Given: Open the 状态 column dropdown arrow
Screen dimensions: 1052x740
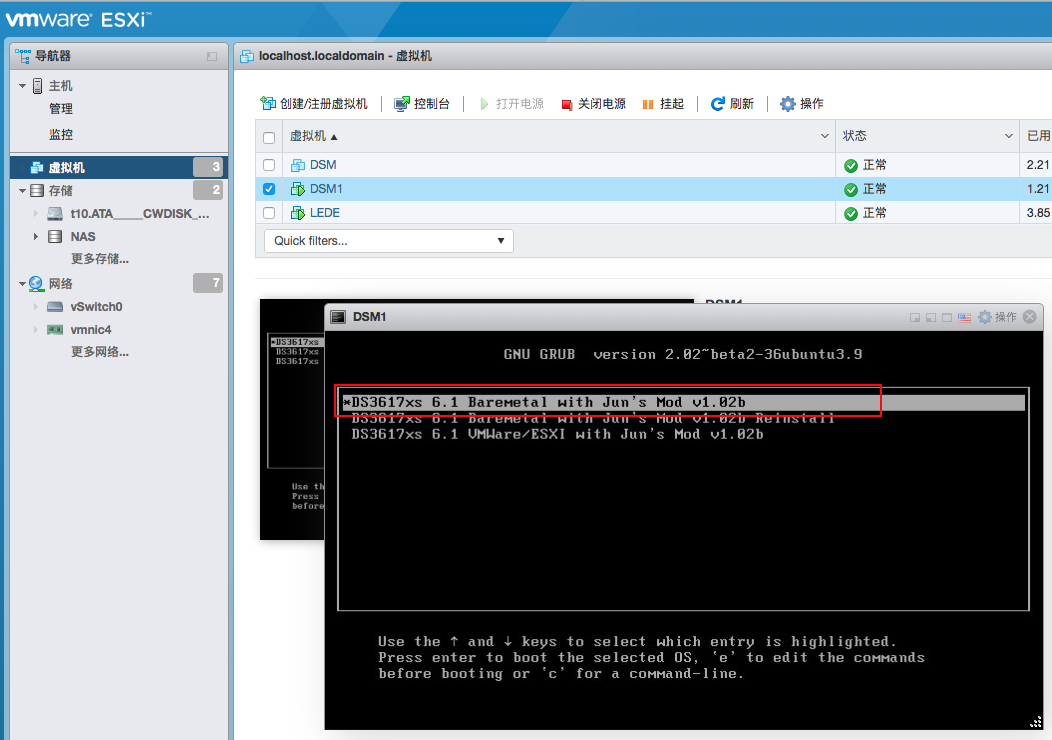Looking at the screenshot, I should [x=1008, y=136].
